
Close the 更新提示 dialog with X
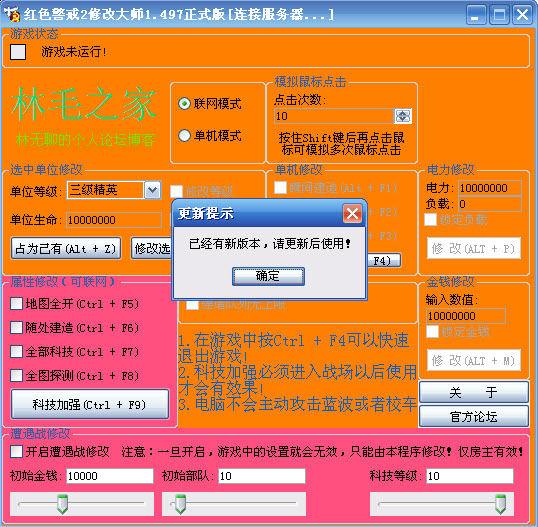click(352, 214)
